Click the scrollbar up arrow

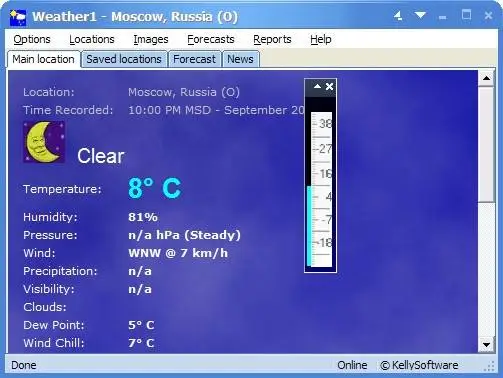(486, 78)
